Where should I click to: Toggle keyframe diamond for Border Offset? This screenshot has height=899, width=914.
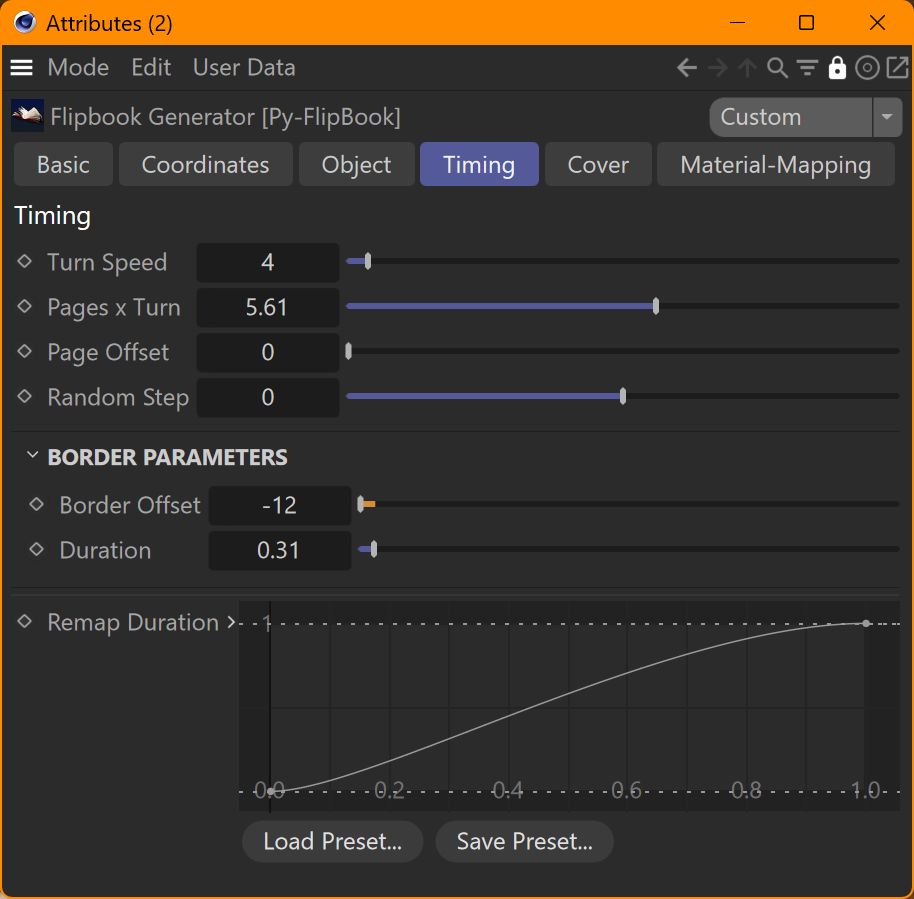[x=36, y=504]
